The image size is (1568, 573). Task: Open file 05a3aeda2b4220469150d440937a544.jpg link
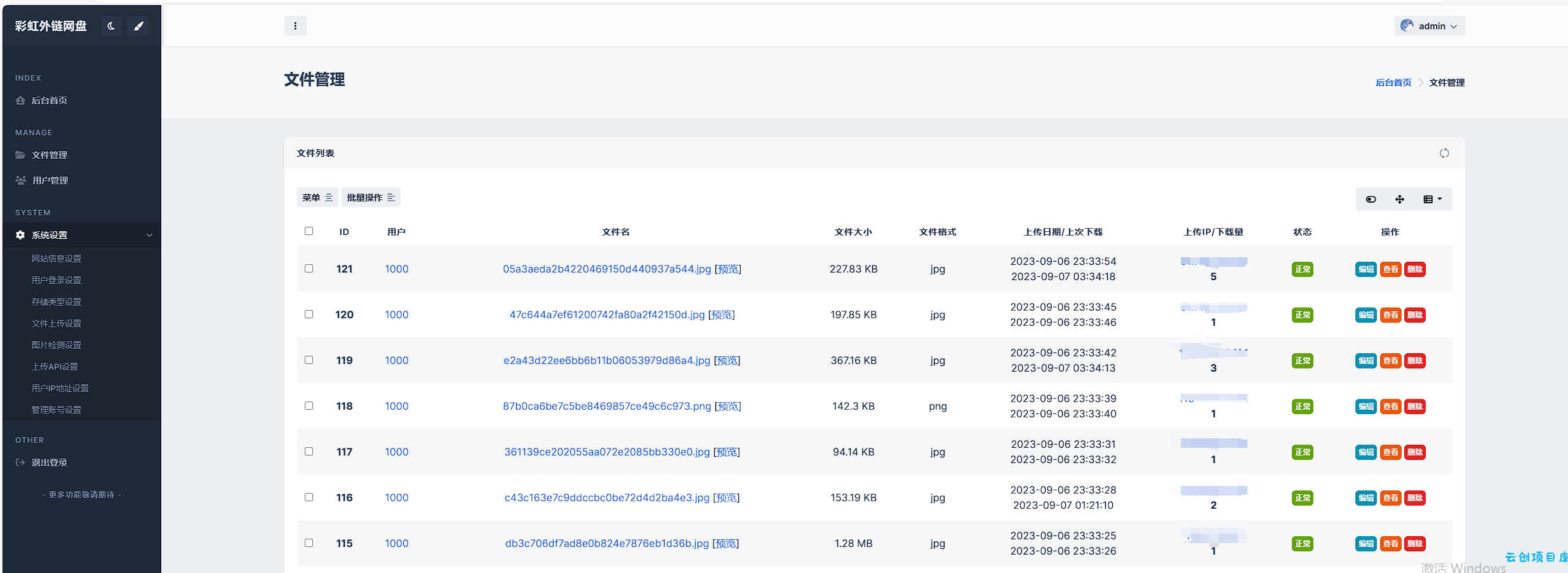click(607, 269)
